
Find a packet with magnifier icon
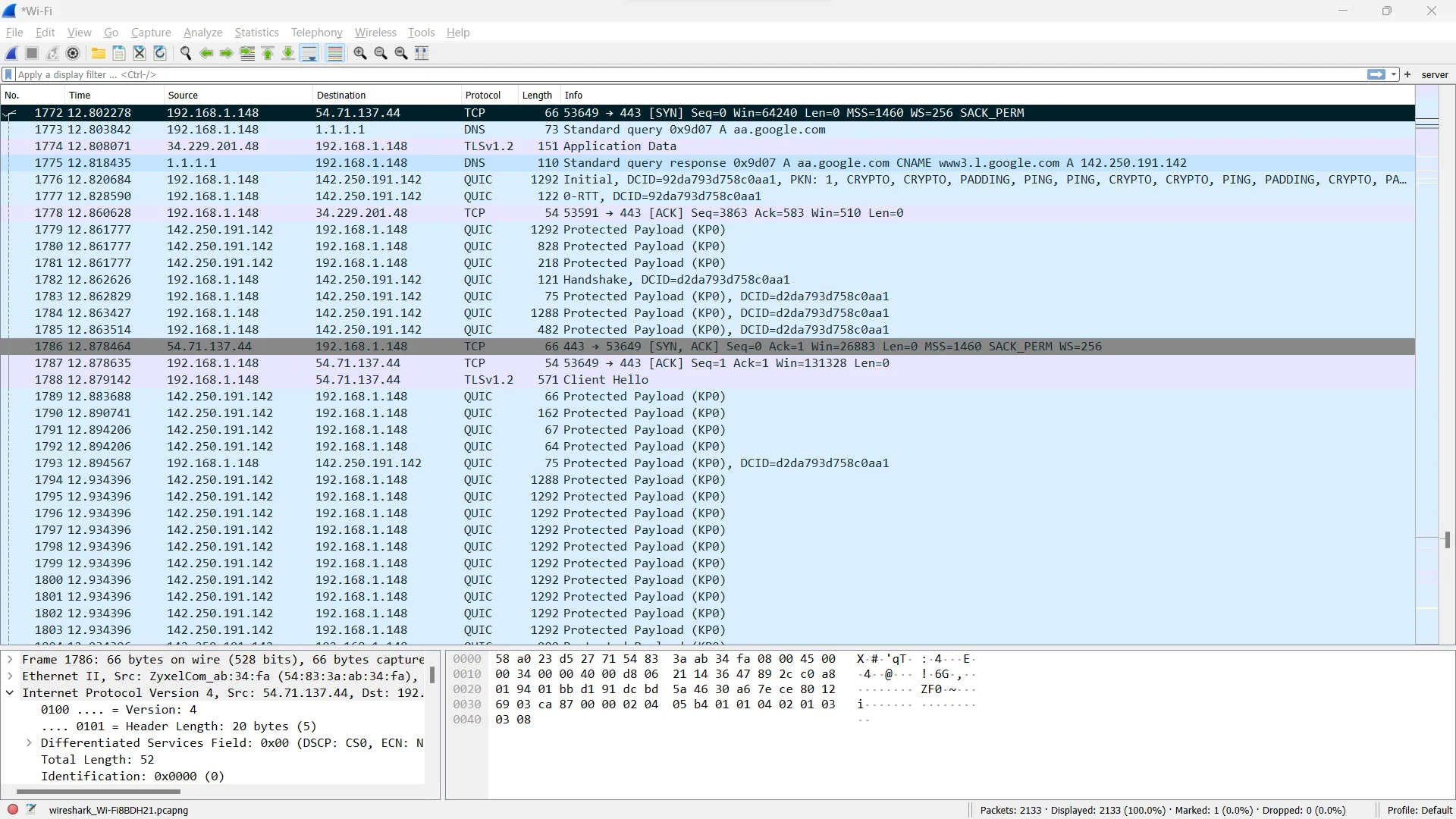pyautogui.click(x=186, y=53)
